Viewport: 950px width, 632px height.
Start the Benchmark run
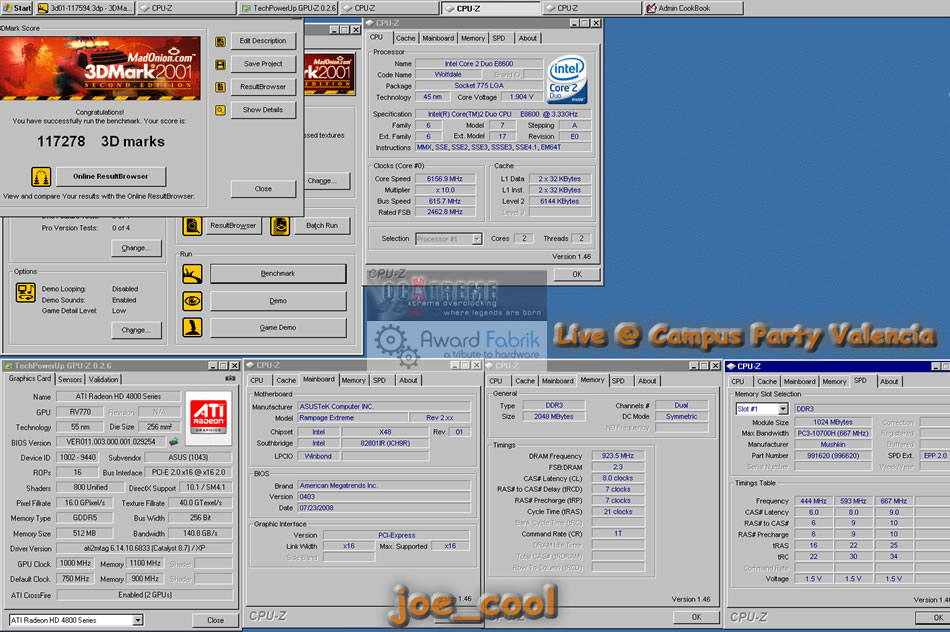(278, 274)
